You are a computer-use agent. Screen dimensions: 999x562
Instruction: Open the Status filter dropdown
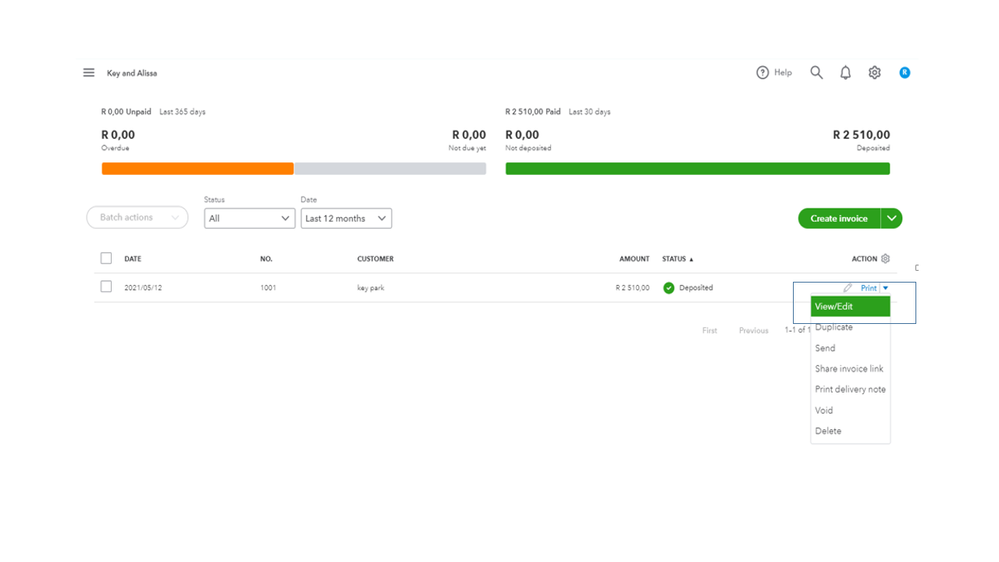click(x=249, y=218)
